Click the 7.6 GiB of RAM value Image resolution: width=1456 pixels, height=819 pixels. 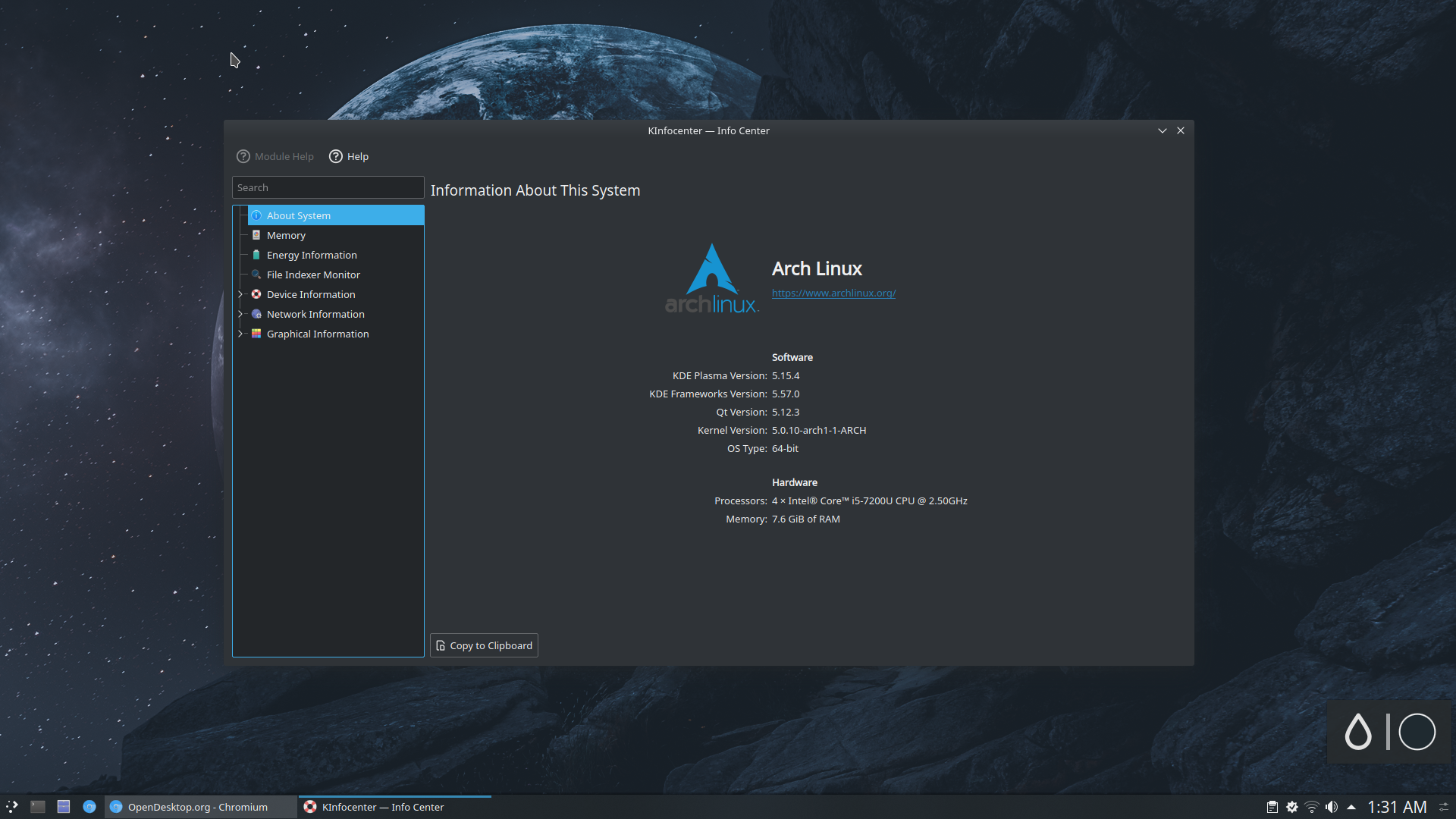806,519
